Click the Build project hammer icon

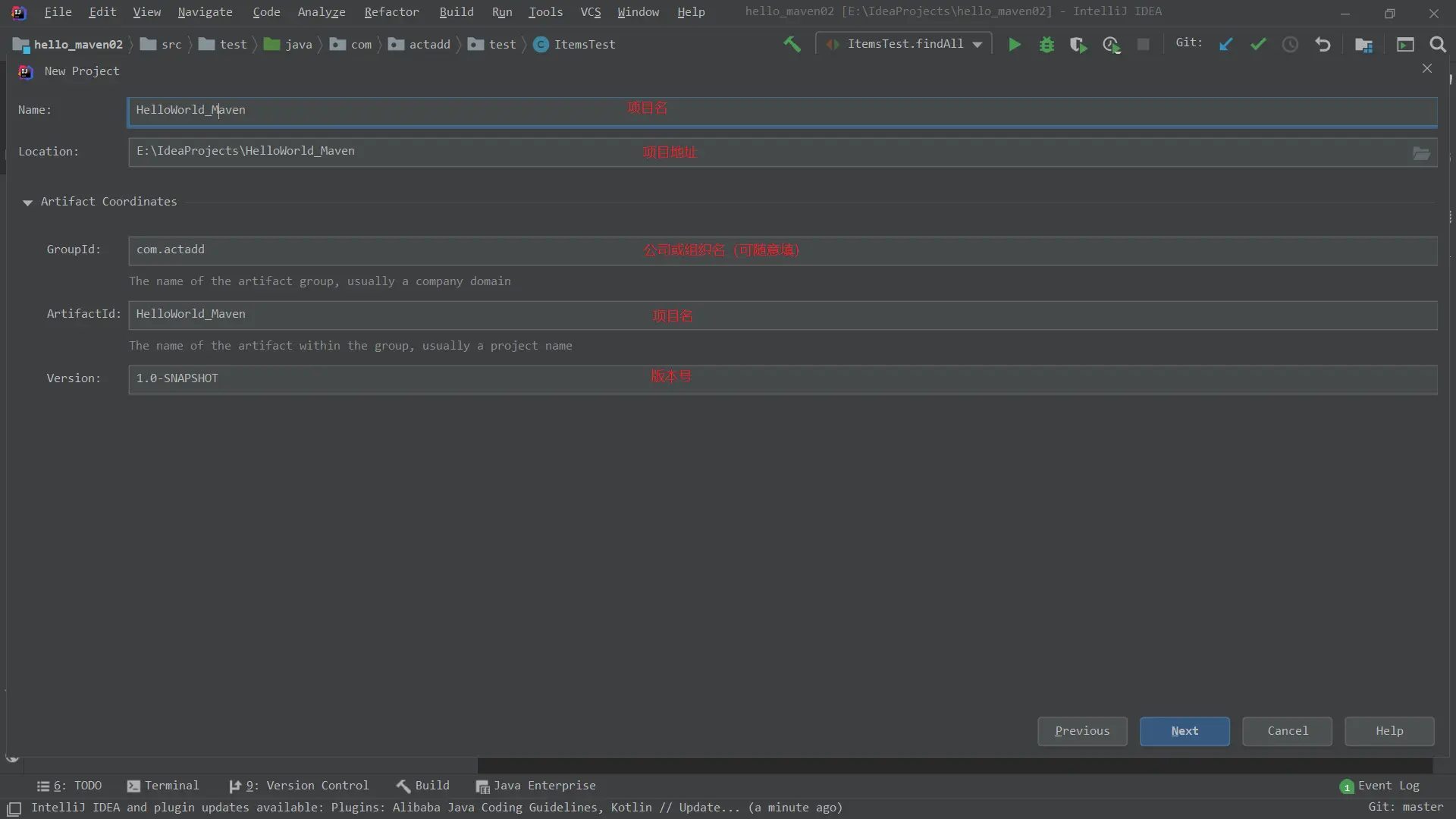(x=792, y=45)
